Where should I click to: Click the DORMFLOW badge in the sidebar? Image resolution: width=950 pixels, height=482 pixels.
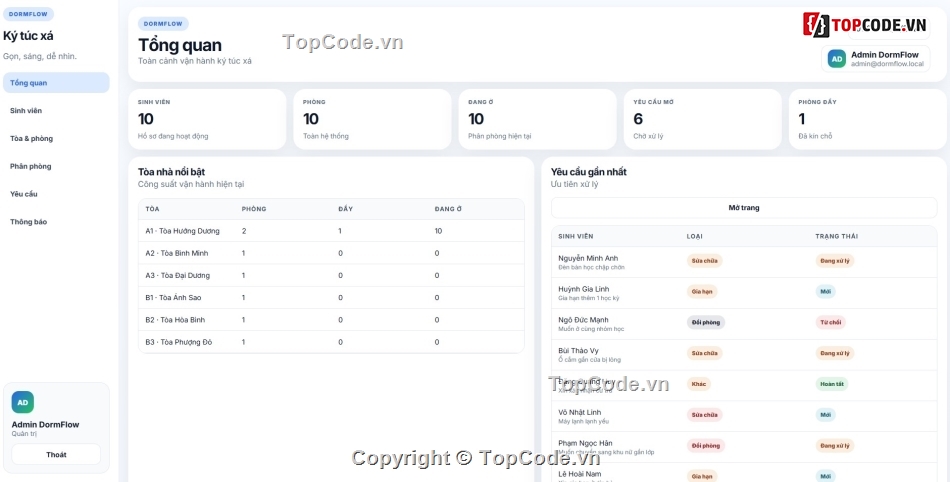(x=28, y=14)
